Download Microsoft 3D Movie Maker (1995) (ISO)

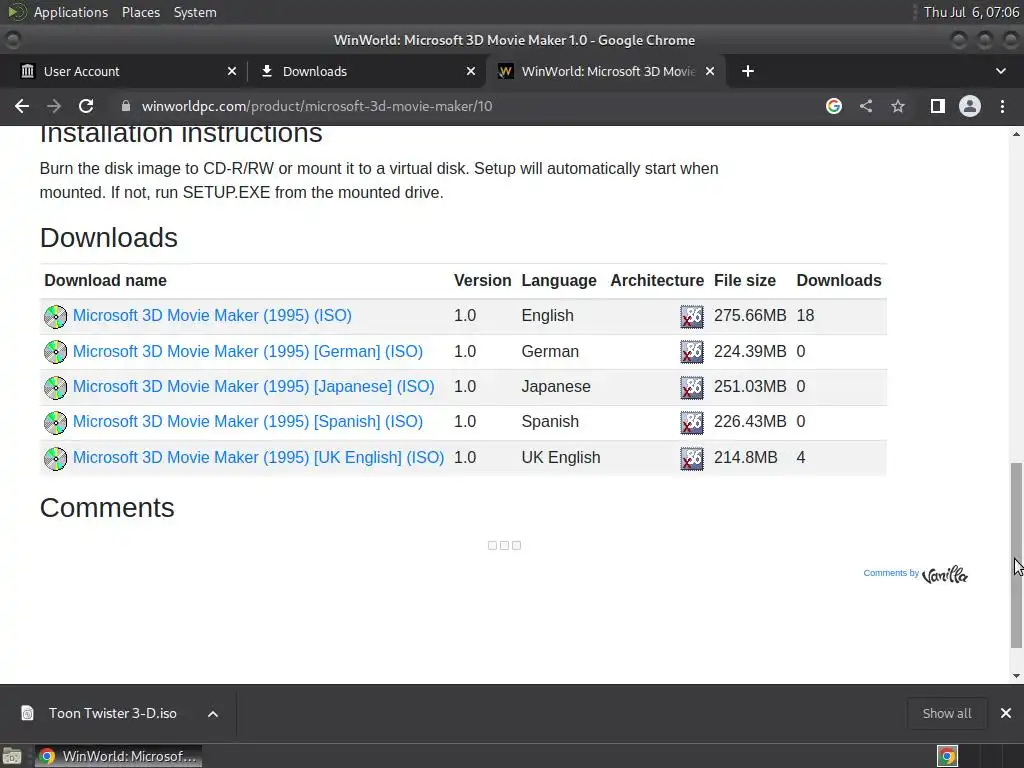(x=212, y=315)
